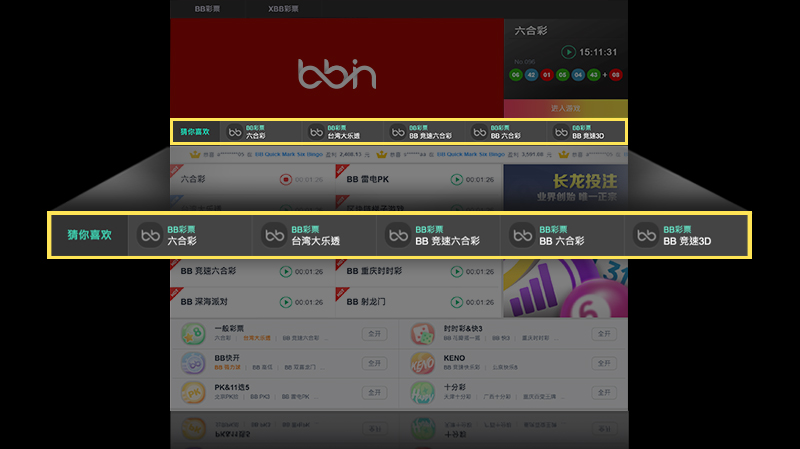Click the PK&11选5 category icon
Screen dimensions: 800x449
[x=193, y=391]
